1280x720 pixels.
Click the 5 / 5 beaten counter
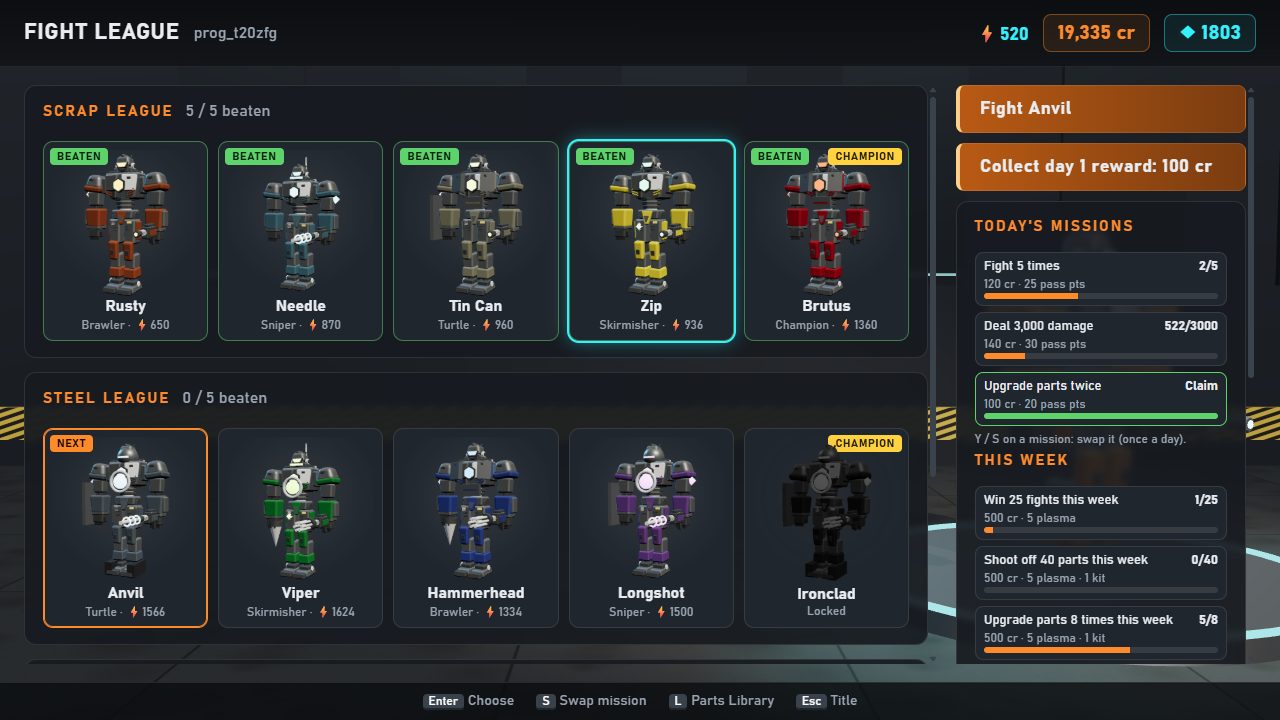click(x=228, y=111)
